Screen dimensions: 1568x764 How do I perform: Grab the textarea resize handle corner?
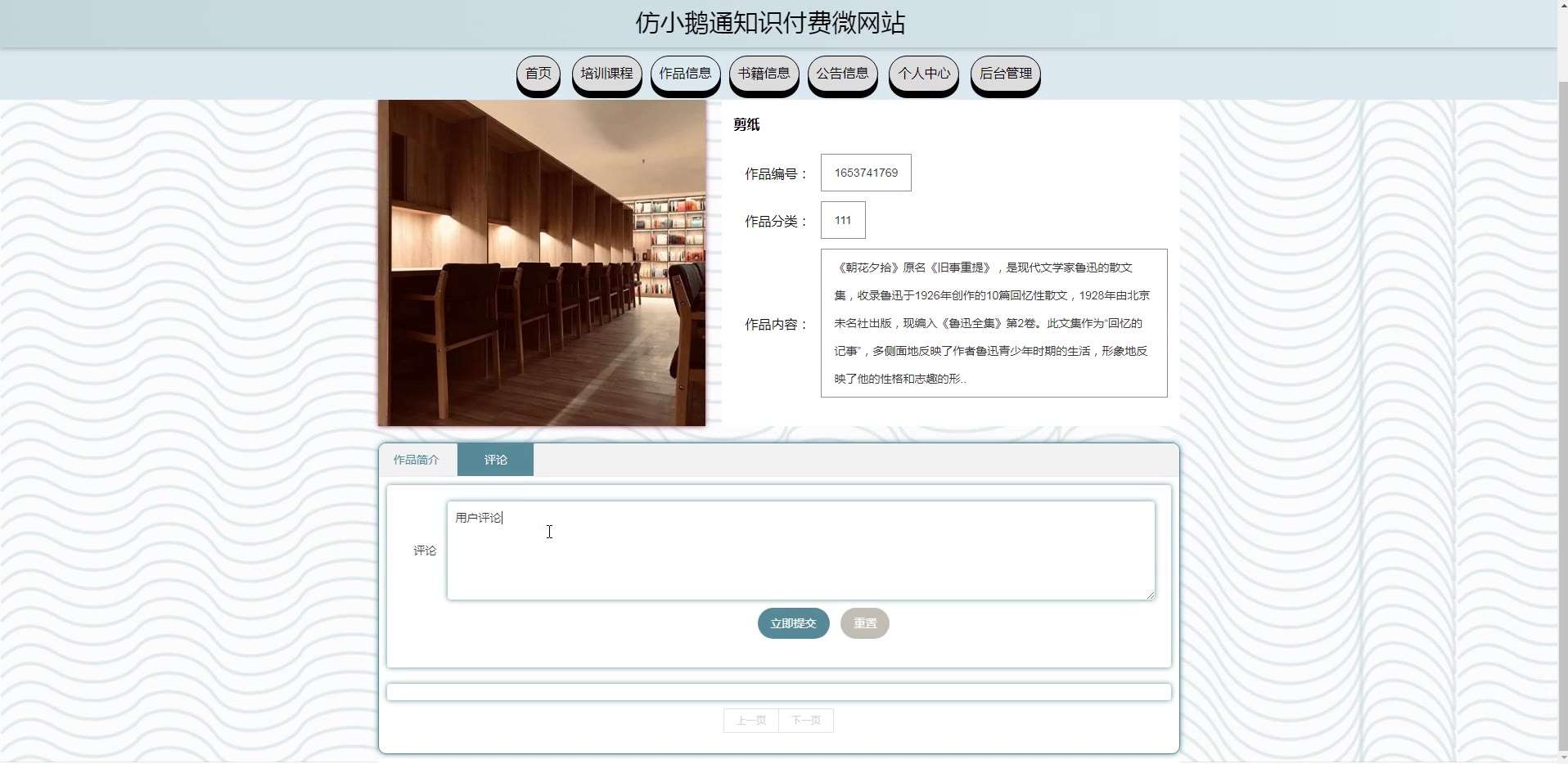[x=1150, y=595]
